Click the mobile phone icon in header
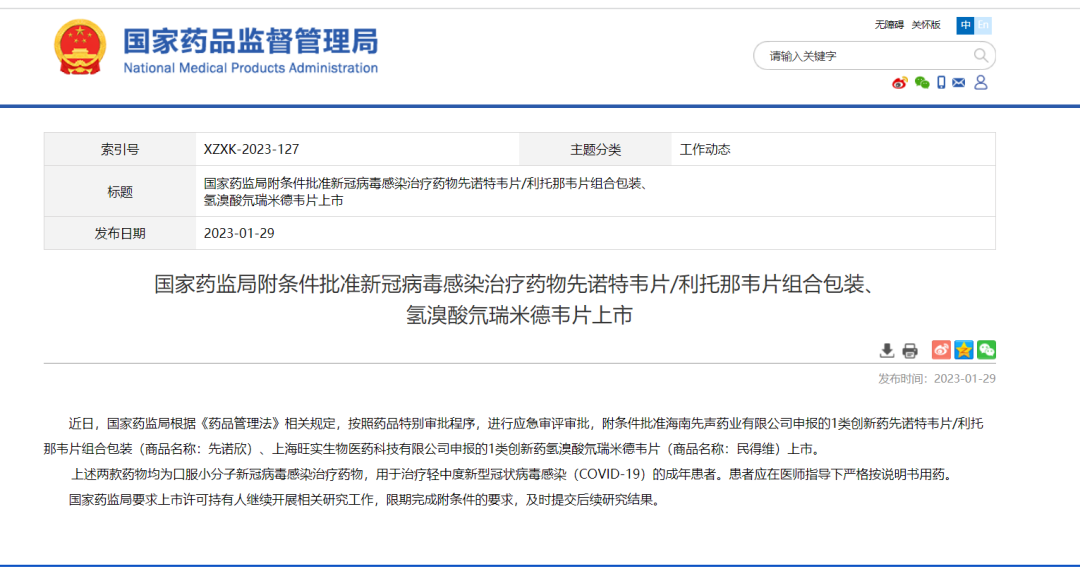Viewport: 1080px width, 569px height. click(941, 83)
